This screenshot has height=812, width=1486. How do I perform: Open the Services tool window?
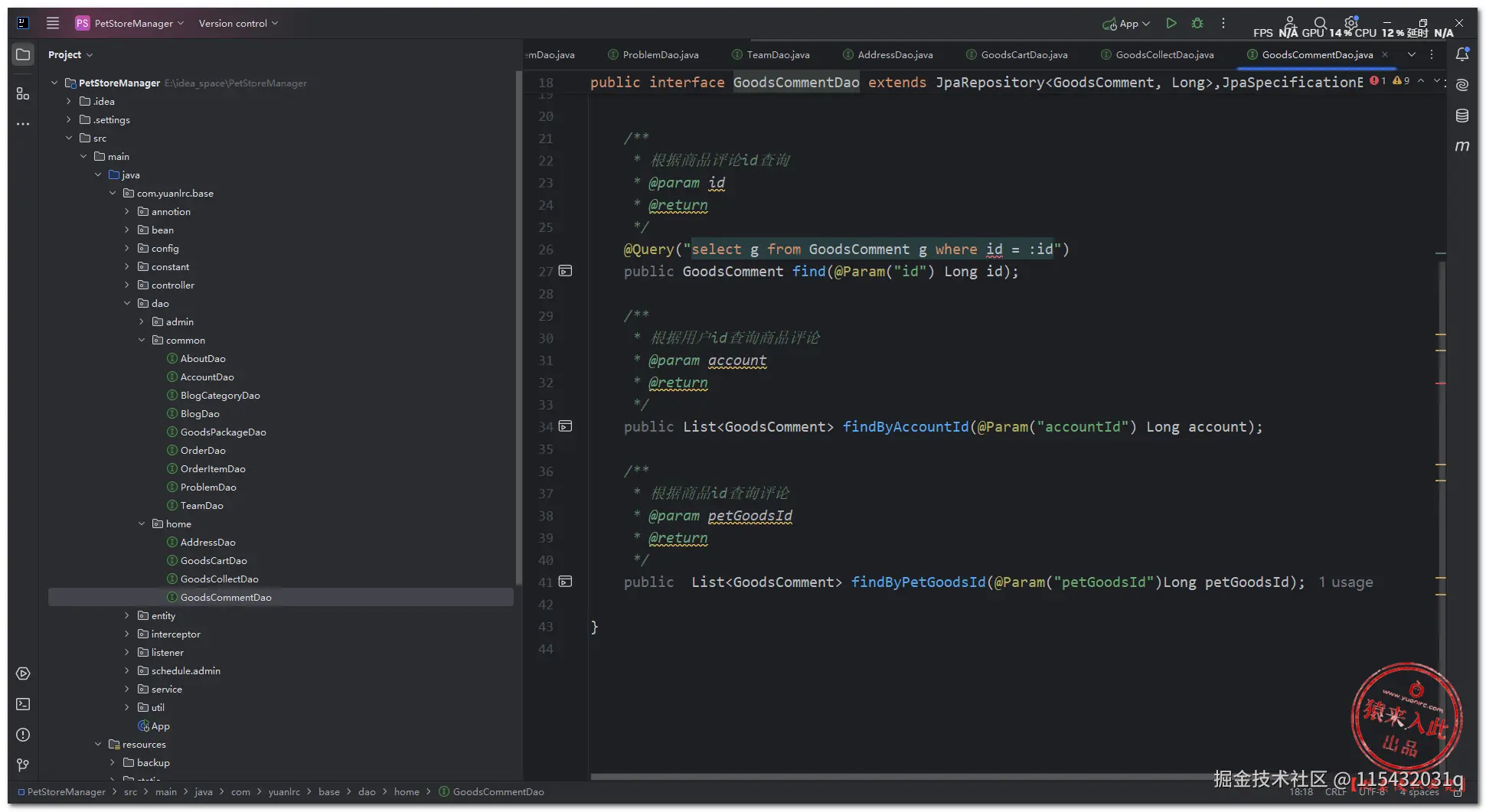[x=23, y=673]
